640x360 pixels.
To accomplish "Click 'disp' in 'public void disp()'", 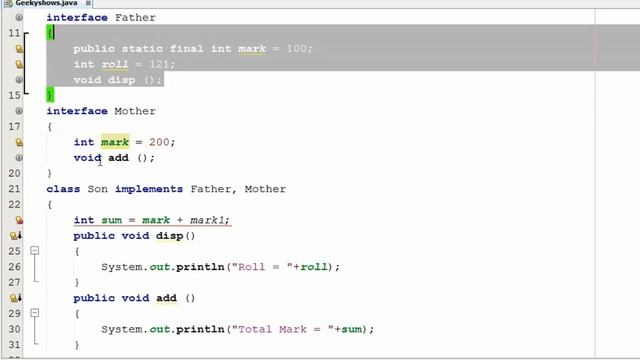I will pos(169,236).
